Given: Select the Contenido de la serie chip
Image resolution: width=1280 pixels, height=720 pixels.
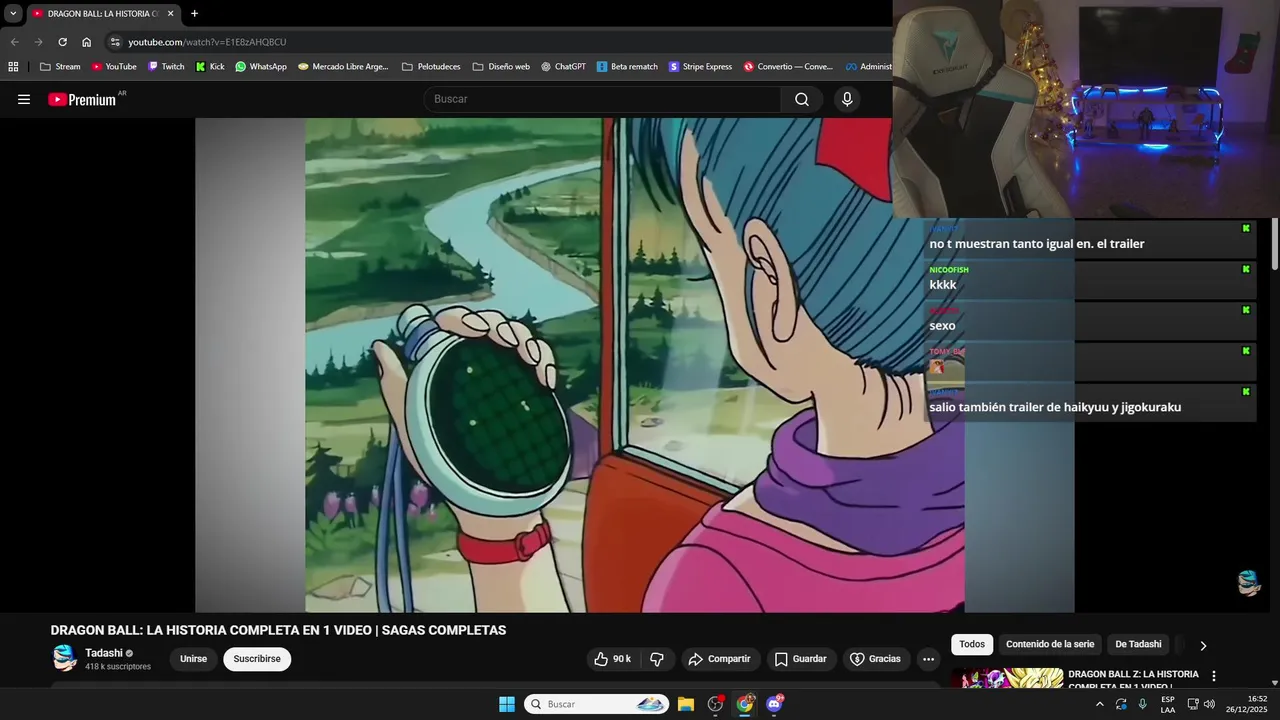Looking at the screenshot, I should [x=1050, y=644].
